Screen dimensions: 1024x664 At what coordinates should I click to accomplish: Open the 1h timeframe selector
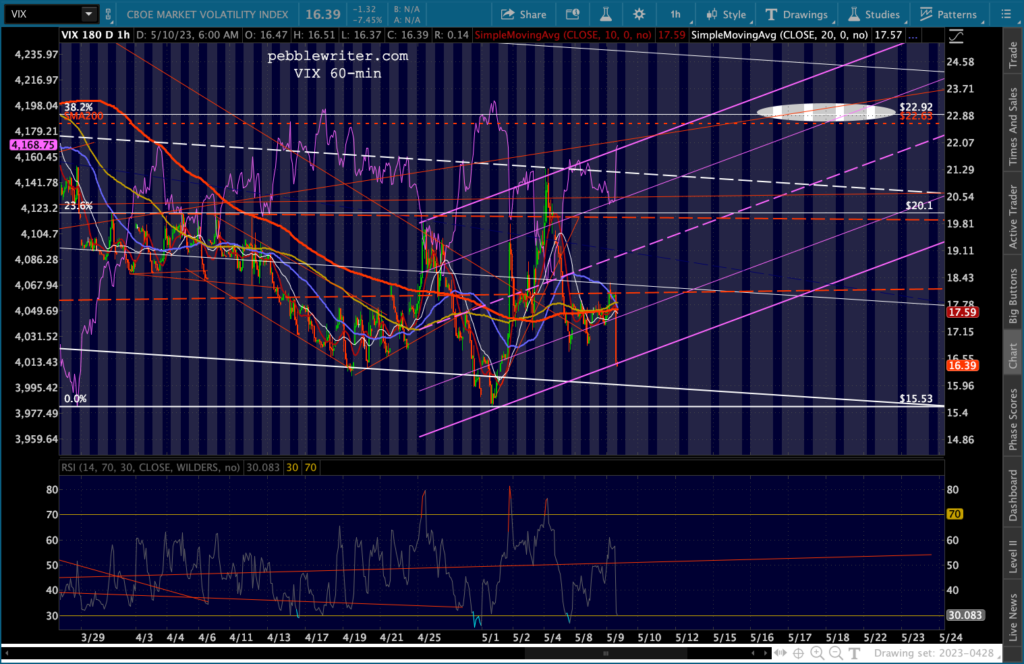point(677,15)
